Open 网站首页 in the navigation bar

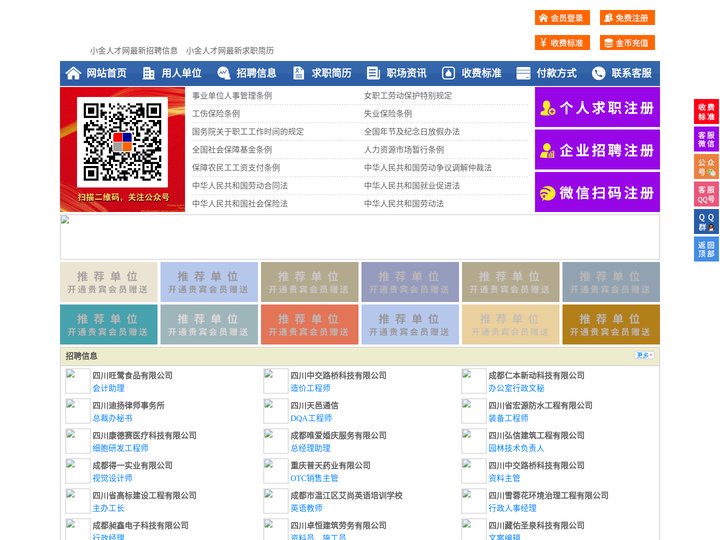coord(106,73)
